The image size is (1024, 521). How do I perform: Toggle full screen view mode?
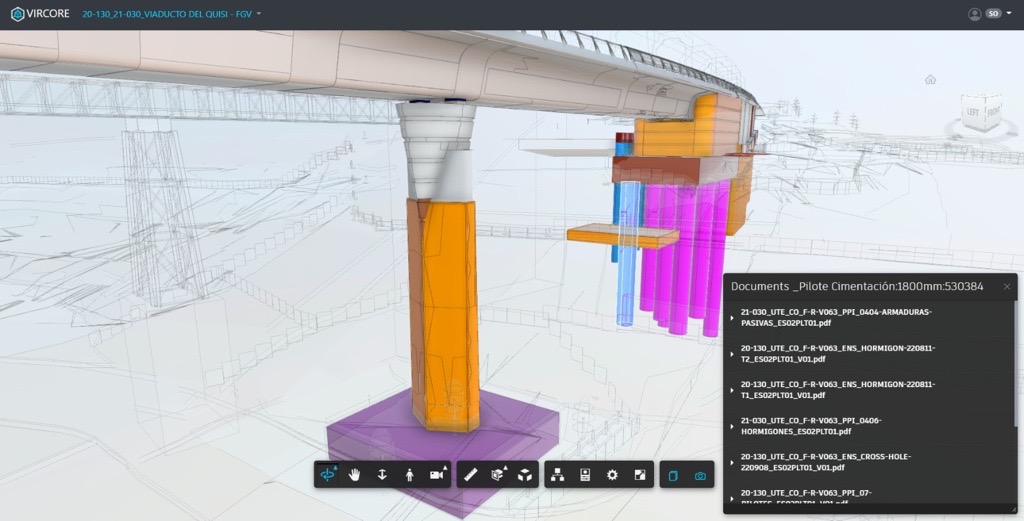click(x=640, y=475)
